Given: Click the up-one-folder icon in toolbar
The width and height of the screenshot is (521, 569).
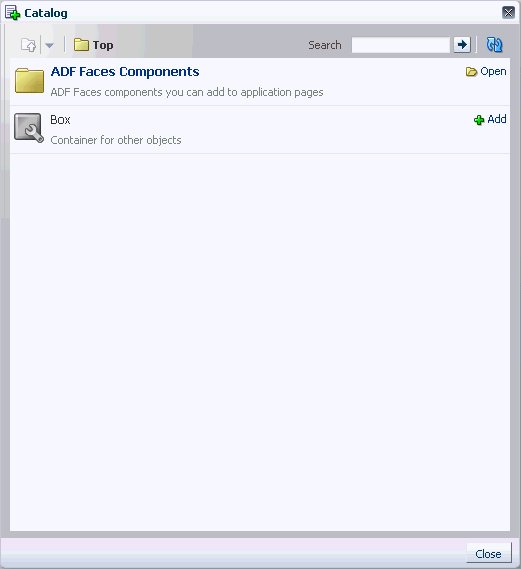Looking at the screenshot, I should pyautogui.click(x=28, y=45).
